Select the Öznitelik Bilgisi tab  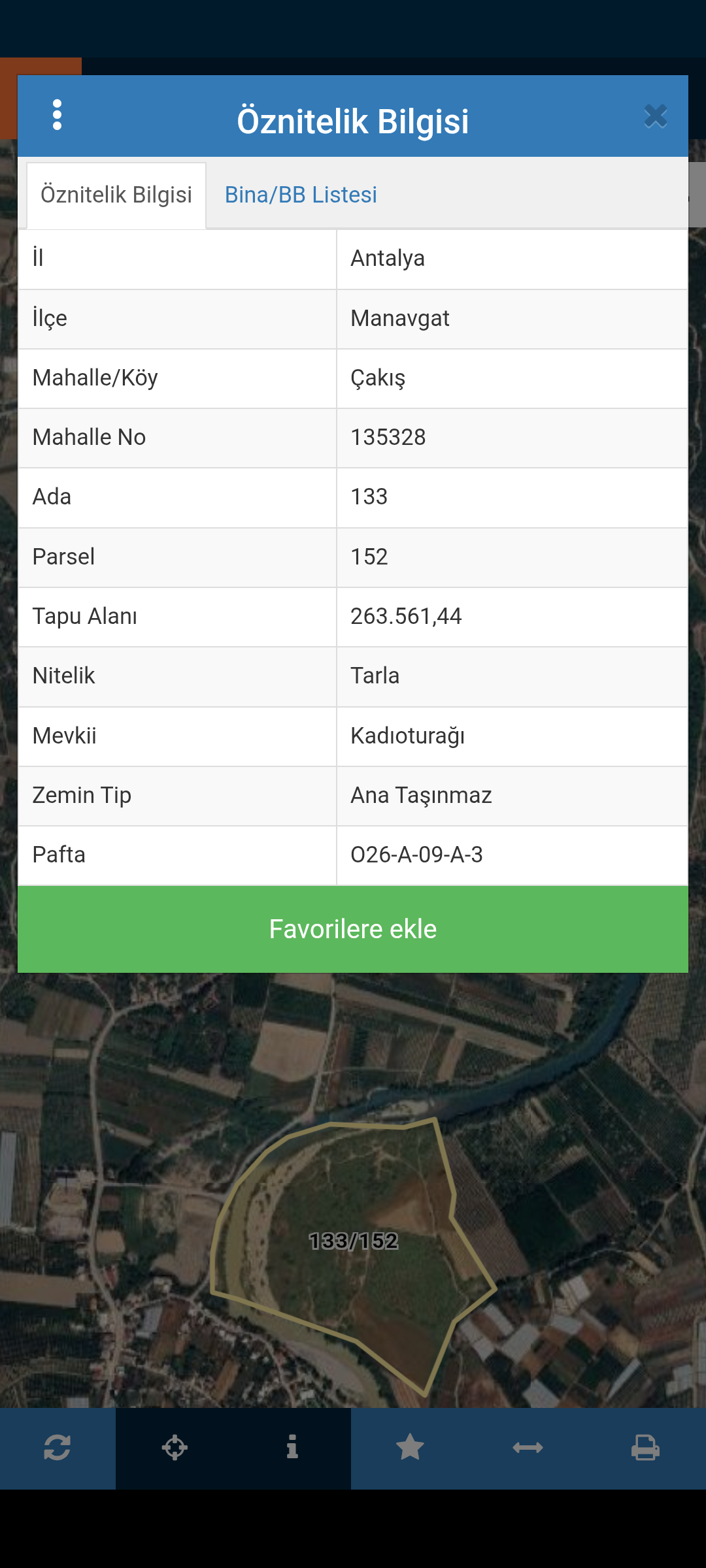click(116, 195)
